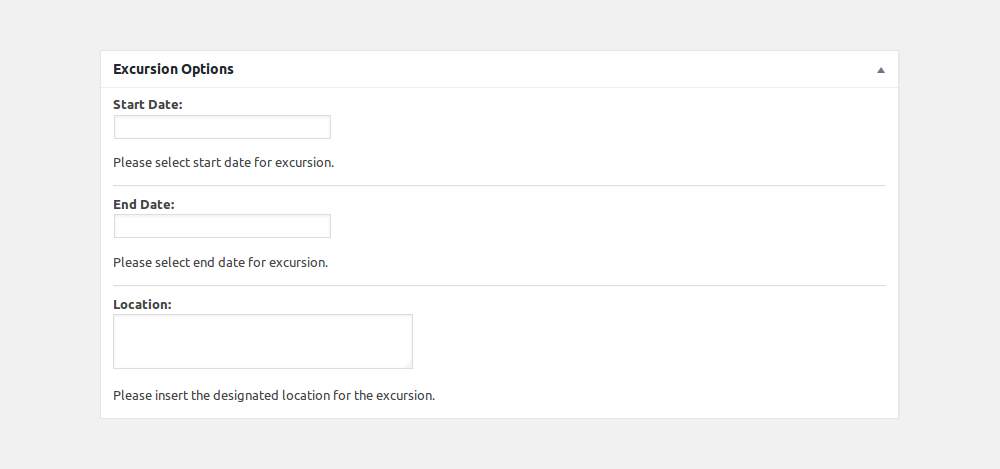Click the 'Excursion Options' panel title
This screenshot has width=1000, height=469.
click(173, 69)
